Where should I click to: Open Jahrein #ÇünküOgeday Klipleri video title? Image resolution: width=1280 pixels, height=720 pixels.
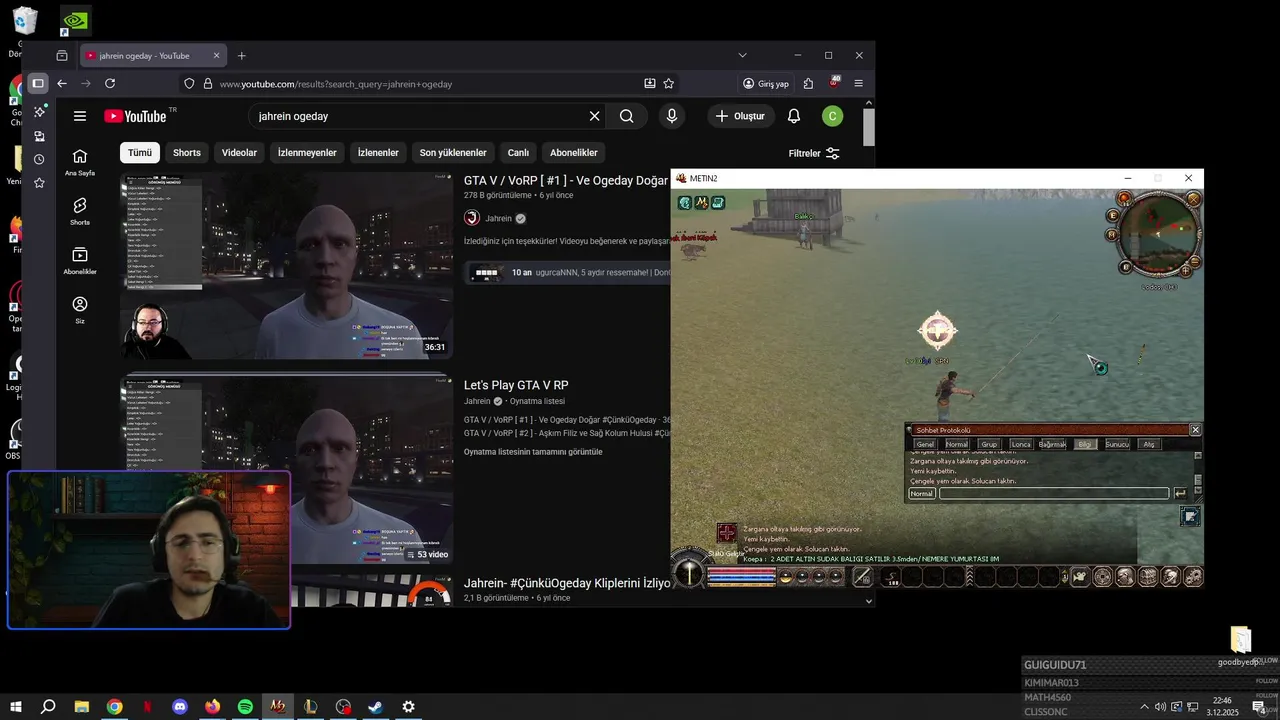tap(567, 583)
